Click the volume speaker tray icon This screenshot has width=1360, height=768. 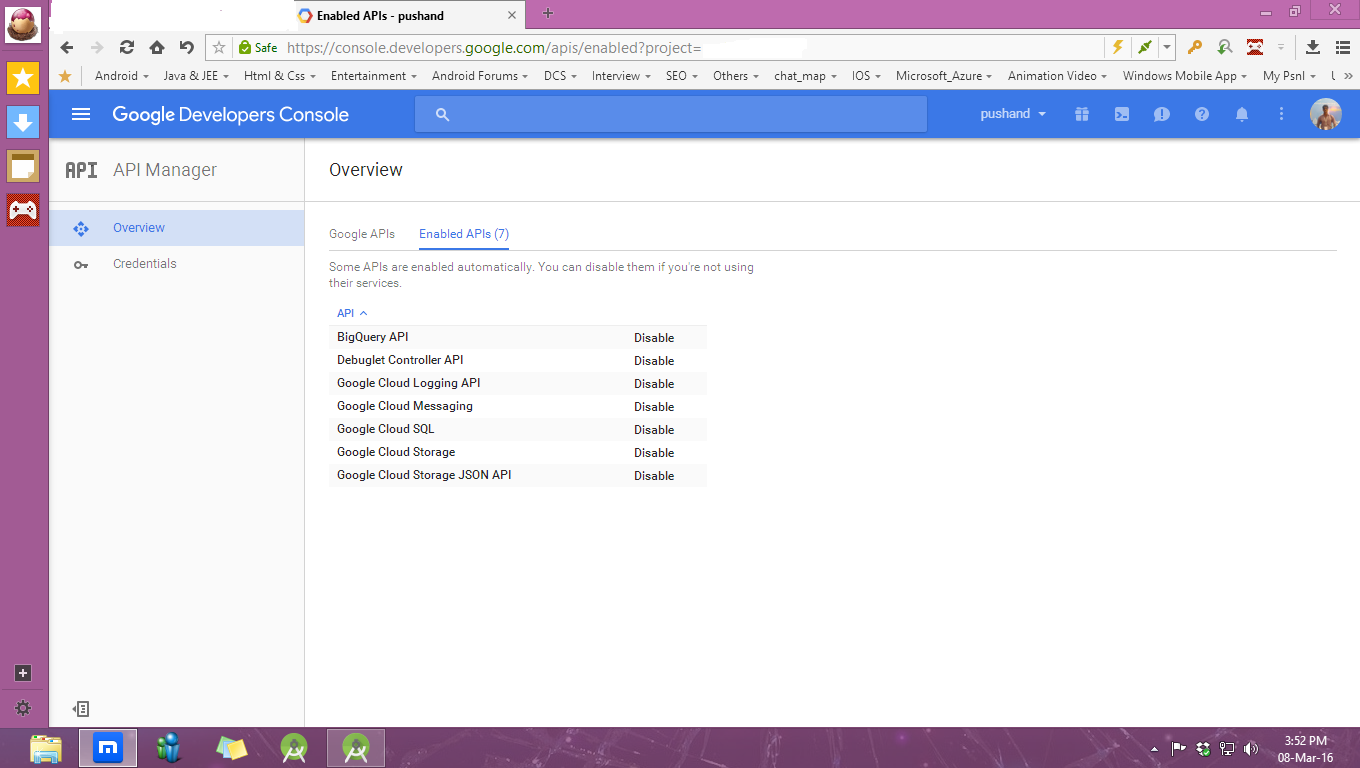click(x=1251, y=748)
